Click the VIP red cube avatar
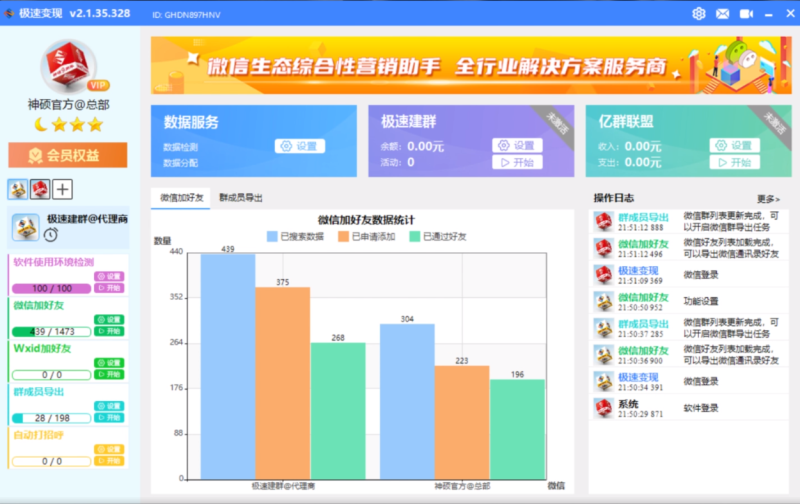Image resolution: width=800 pixels, height=504 pixels. [x=70, y=66]
